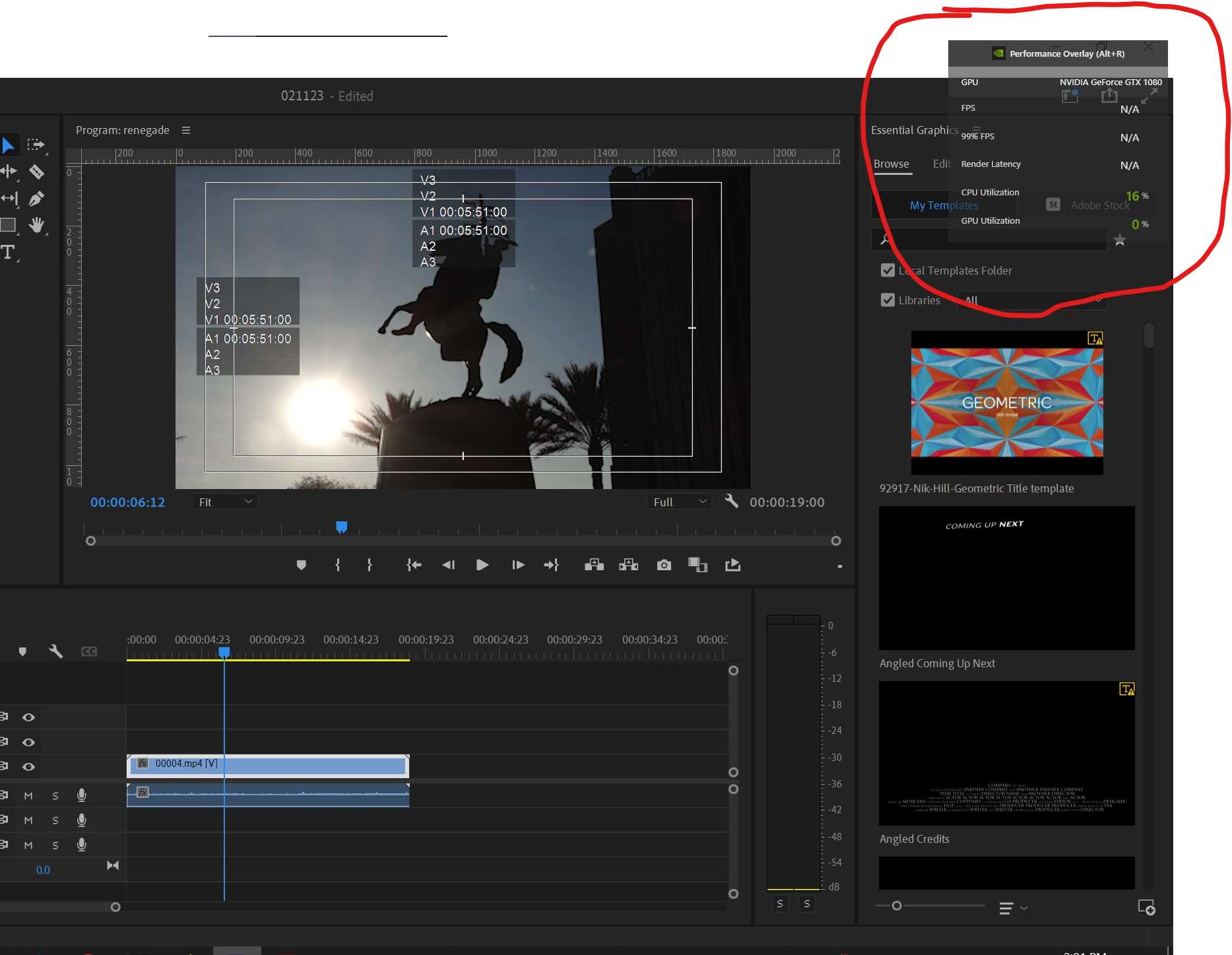The height and width of the screenshot is (955, 1232).
Task: Open the Libraries All dropdown
Action: pyautogui.click(x=1032, y=300)
